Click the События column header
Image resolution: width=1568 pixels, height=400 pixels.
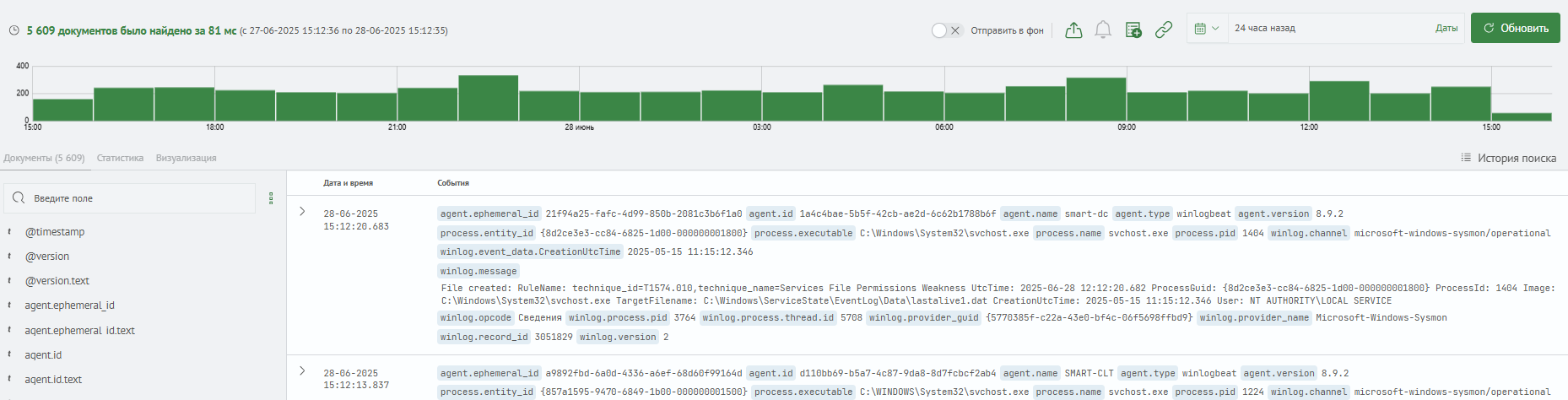pos(453,182)
